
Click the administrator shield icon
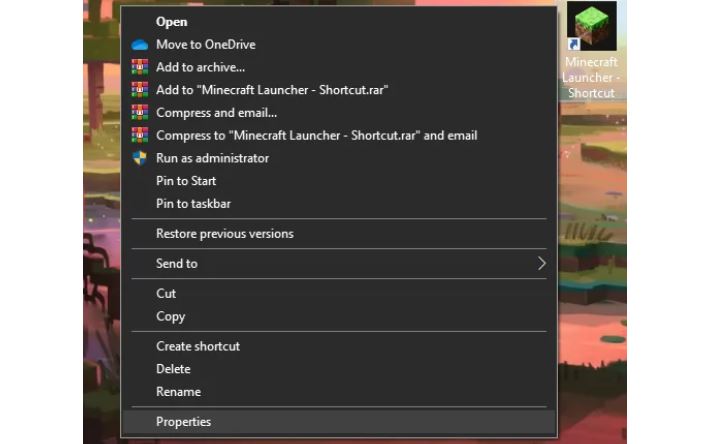[x=139, y=158]
